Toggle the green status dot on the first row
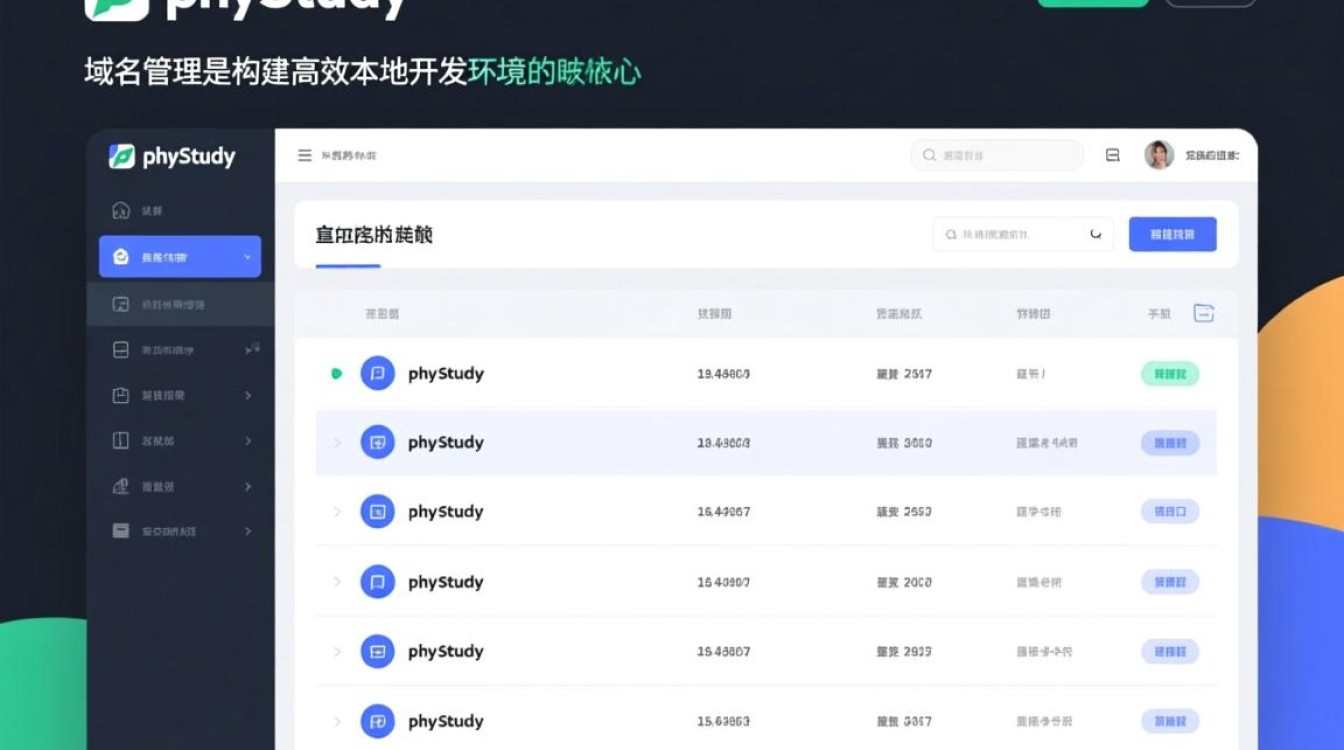The height and width of the screenshot is (750, 1344). pyautogui.click(x=337, y=371)
